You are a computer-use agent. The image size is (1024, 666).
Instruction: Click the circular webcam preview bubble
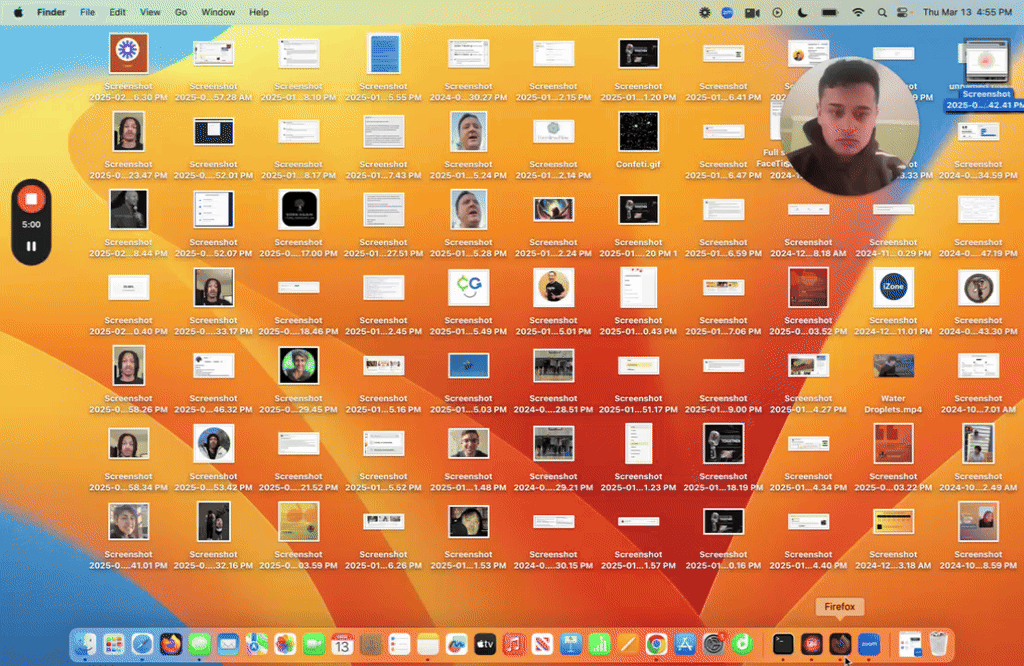coord(849,126)
